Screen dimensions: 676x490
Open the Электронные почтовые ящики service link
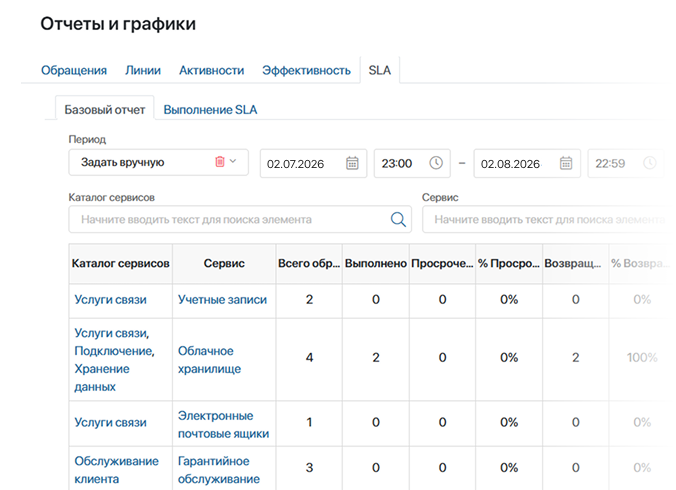coord(223,424)
